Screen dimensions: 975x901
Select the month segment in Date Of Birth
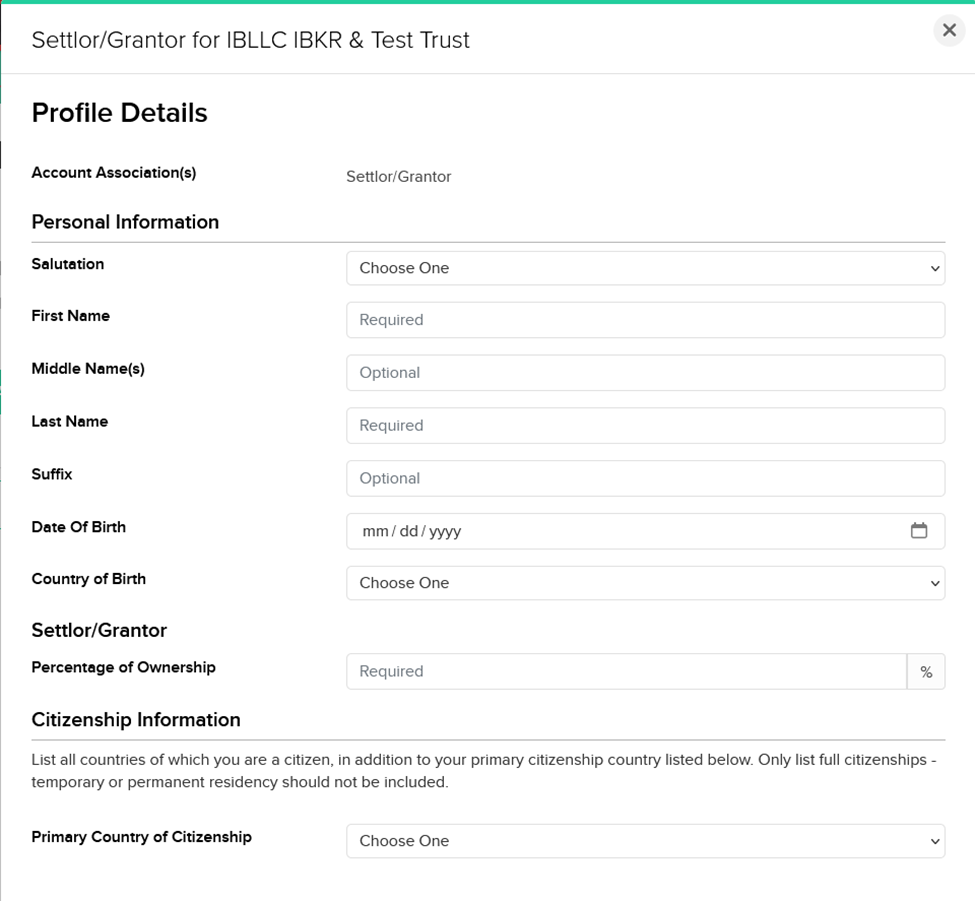(x=375, y=532)
